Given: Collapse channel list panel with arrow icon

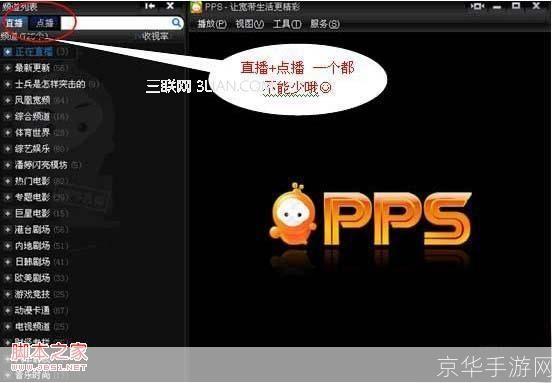Looking at the screenshot, I should (x=150, y=6).
